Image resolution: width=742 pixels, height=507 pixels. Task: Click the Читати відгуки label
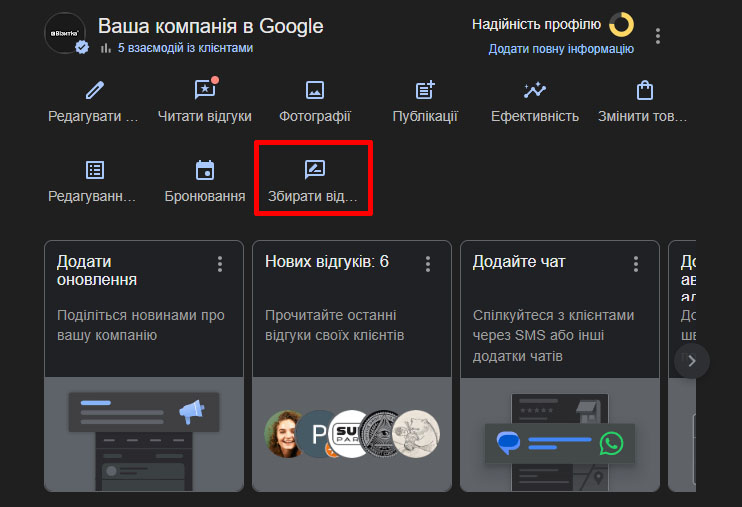(204, 116)
